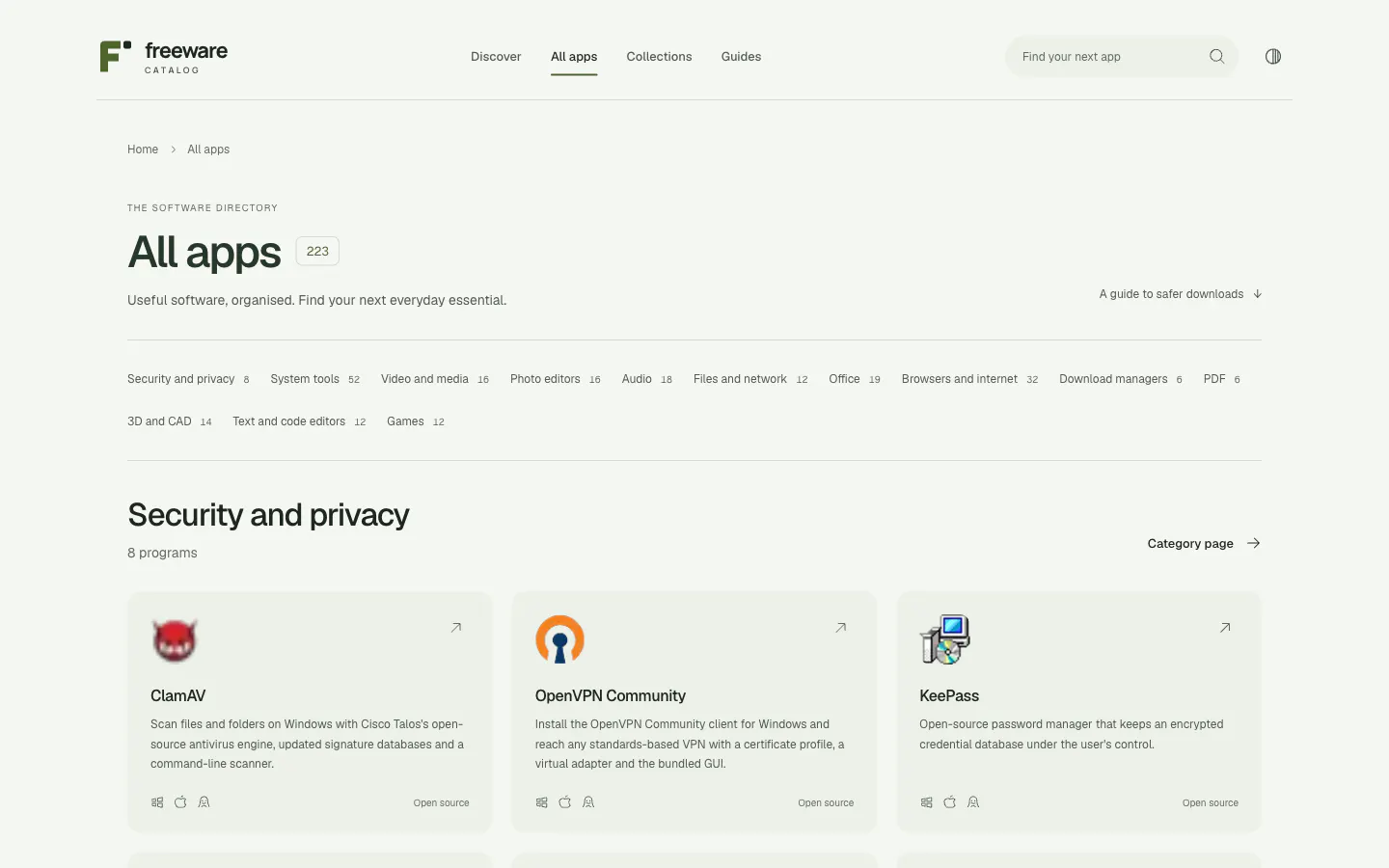Jump to System tools category
Viewport: 1389px width, 868px height.
coord(315,379)
